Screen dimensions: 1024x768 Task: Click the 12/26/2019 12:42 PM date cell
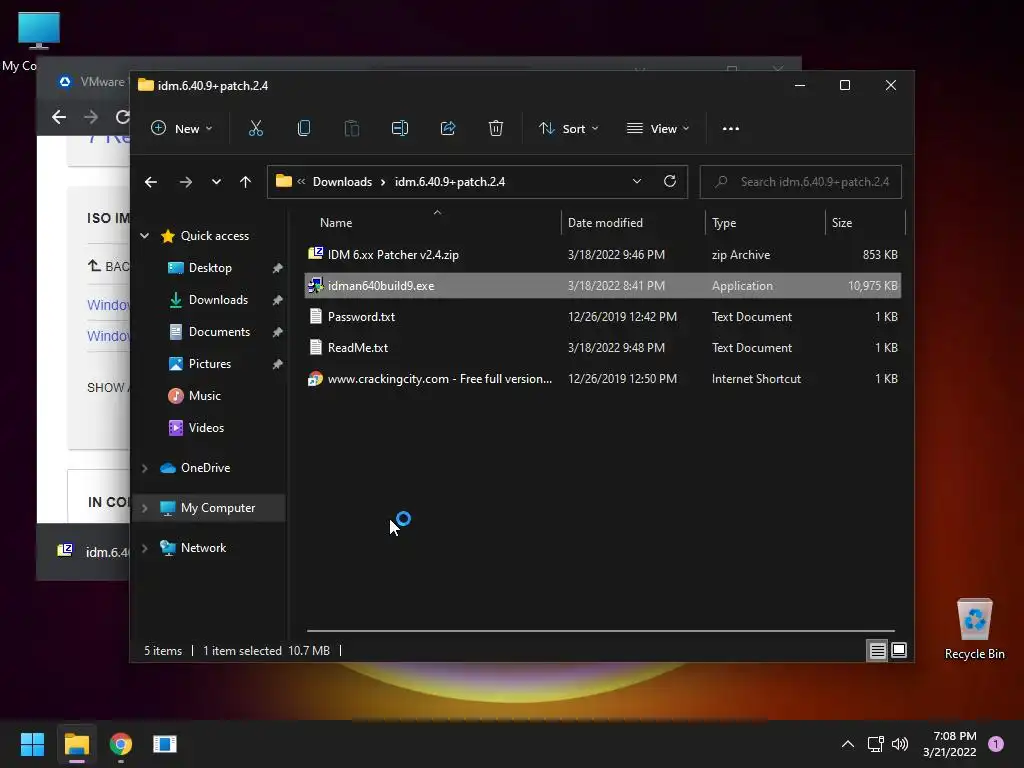pyautogui.click(x=622, y=317)
